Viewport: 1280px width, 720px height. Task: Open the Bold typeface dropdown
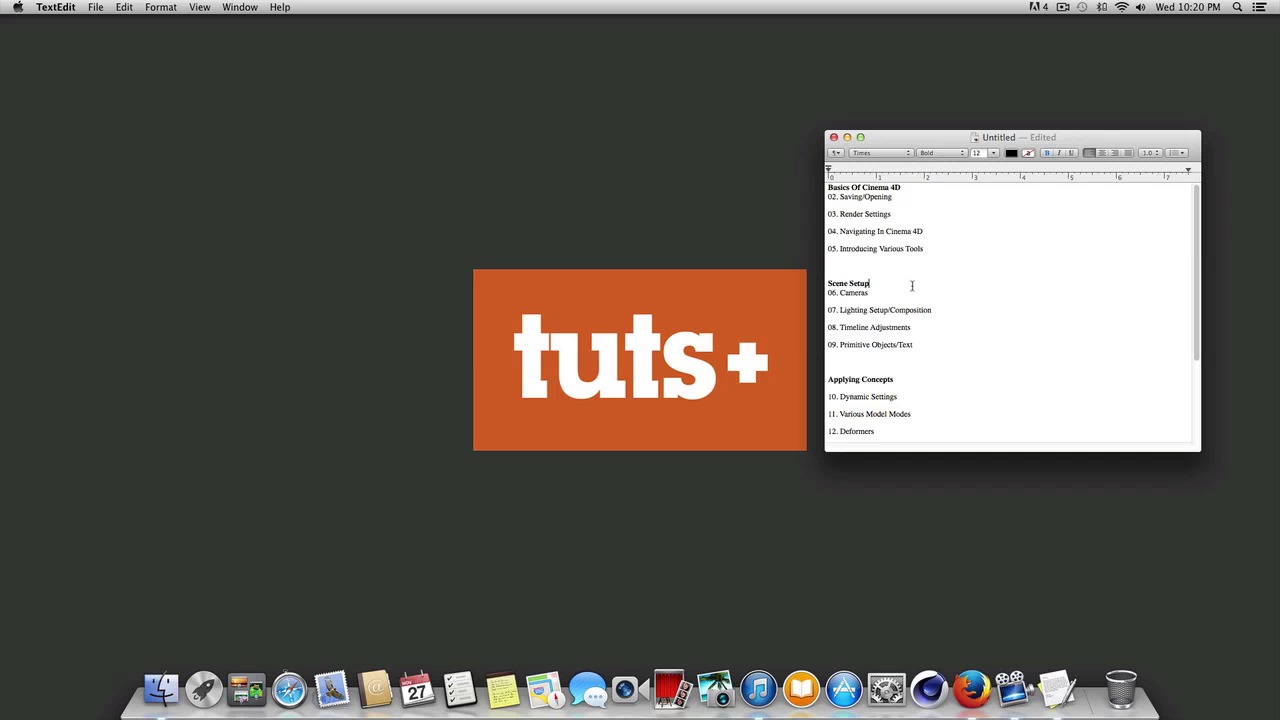[x=941, y=153]
